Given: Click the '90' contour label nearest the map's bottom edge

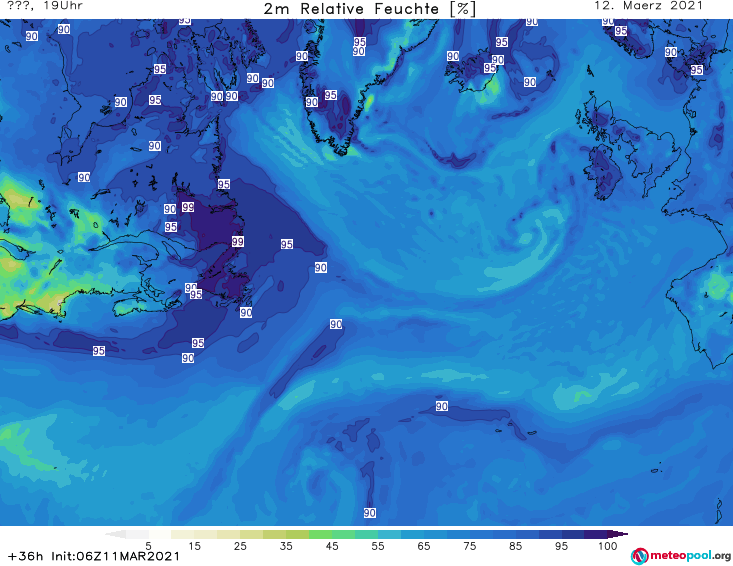Looking at the screenshot, I should click(370, 513).
